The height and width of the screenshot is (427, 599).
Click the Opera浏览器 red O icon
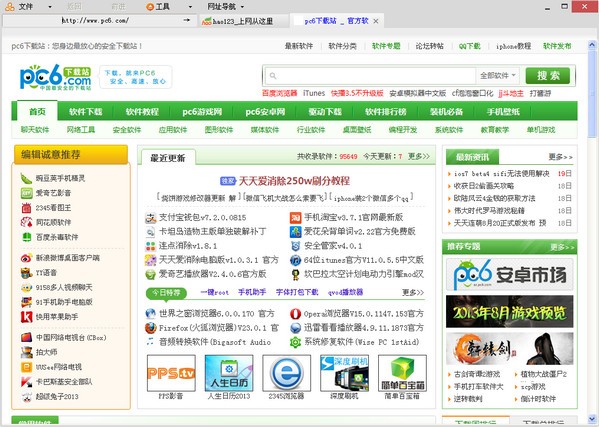pyautogui.click(x=295, y=314)
